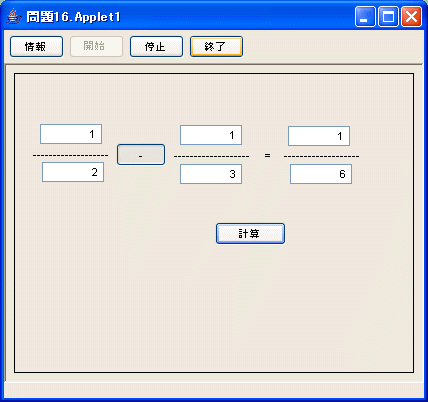
Task: Click the second fraction's numerator field
Action: [x=211, y=135]
